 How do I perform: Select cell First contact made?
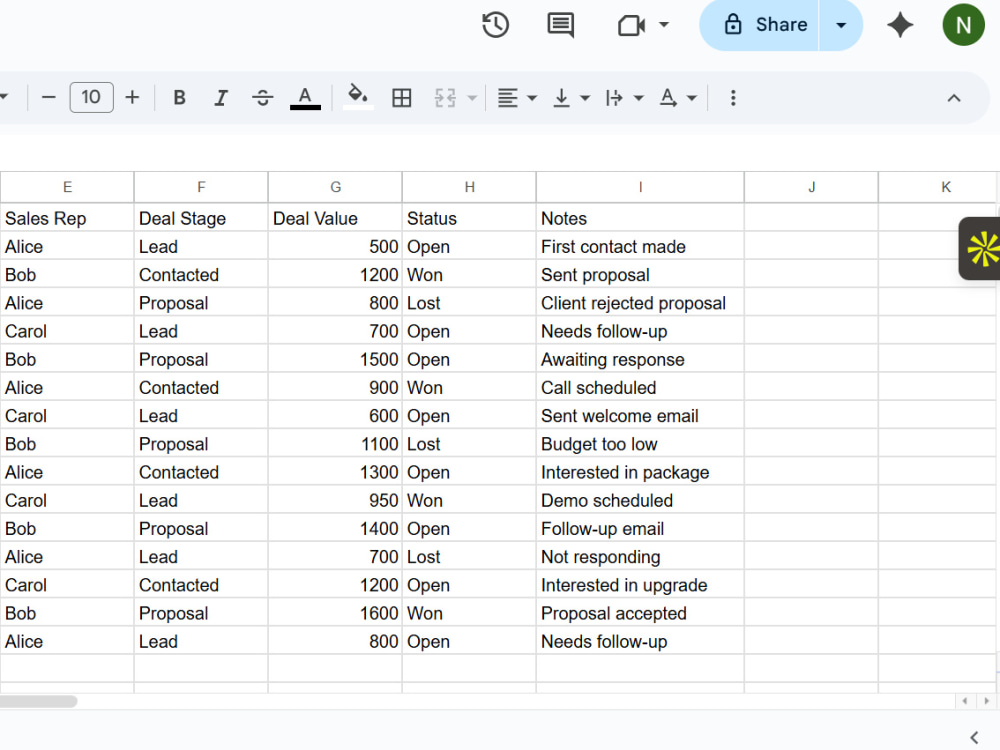click(x=640, y=246)
